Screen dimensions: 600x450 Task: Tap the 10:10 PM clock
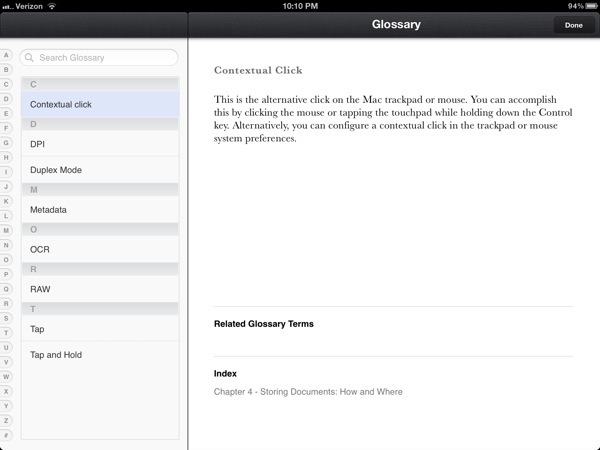[300, 6]
